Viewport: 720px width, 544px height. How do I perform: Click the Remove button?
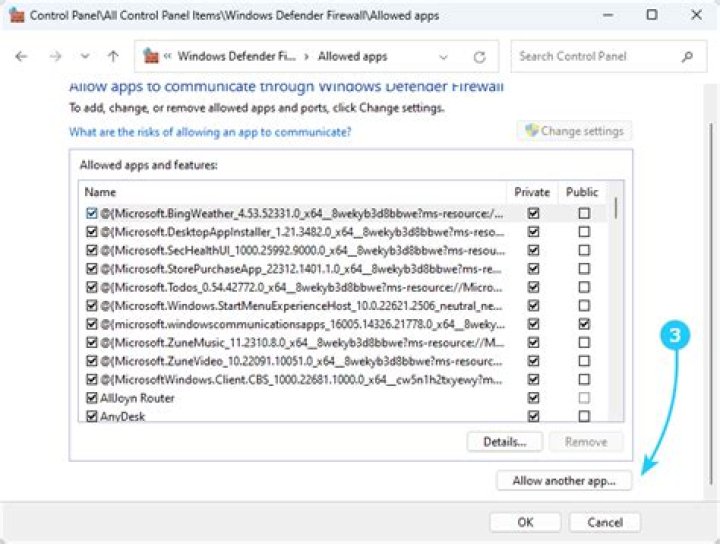click(x=586, y=442)
